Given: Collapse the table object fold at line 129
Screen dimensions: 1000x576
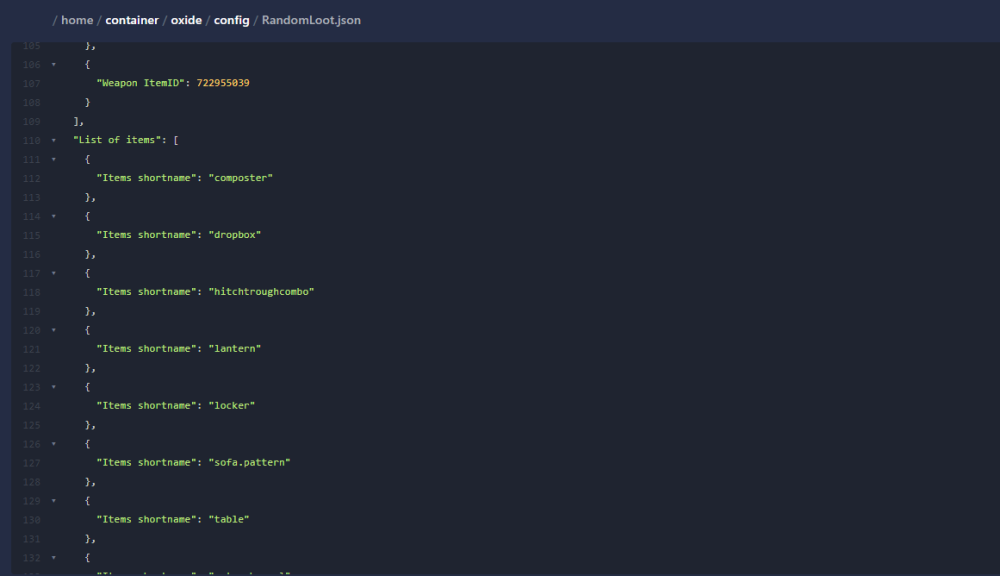Looking at the screenshot, I should coord(52,500).
